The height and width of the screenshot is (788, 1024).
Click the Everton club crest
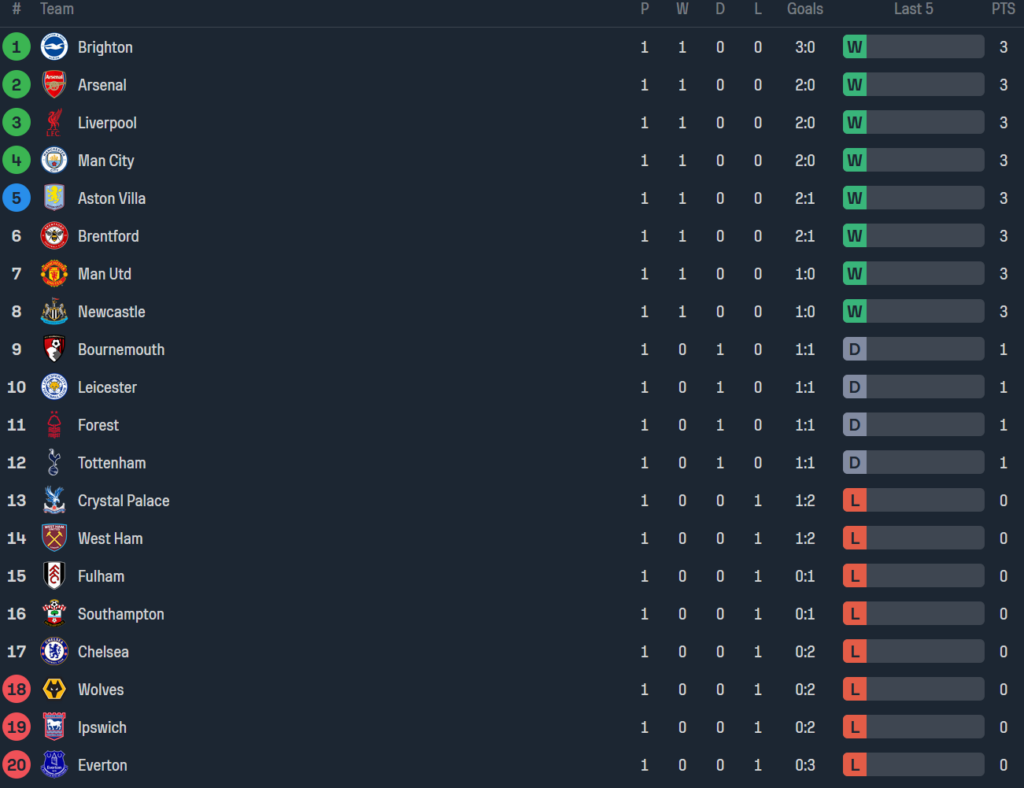point(54,765)
